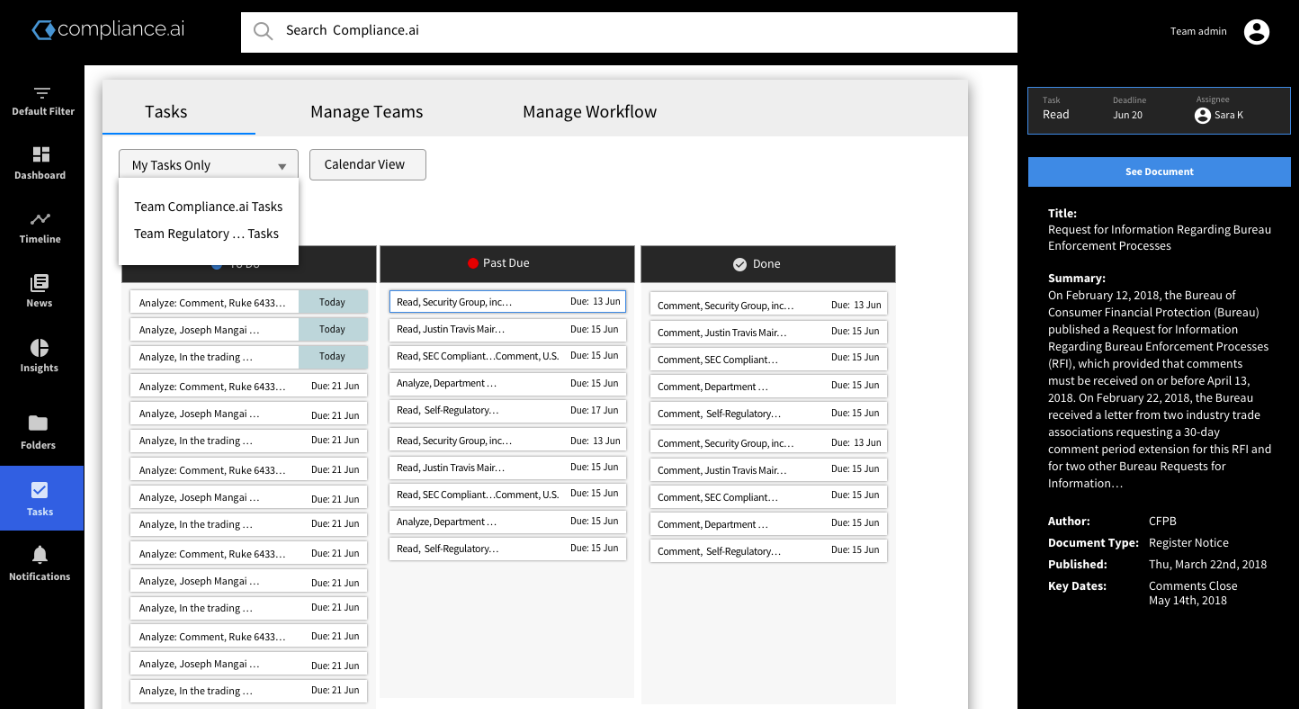The width and height of the screenshot is (1299, 709).
Task: Click the red Past Due status dot
Action: tap(473, 263)
